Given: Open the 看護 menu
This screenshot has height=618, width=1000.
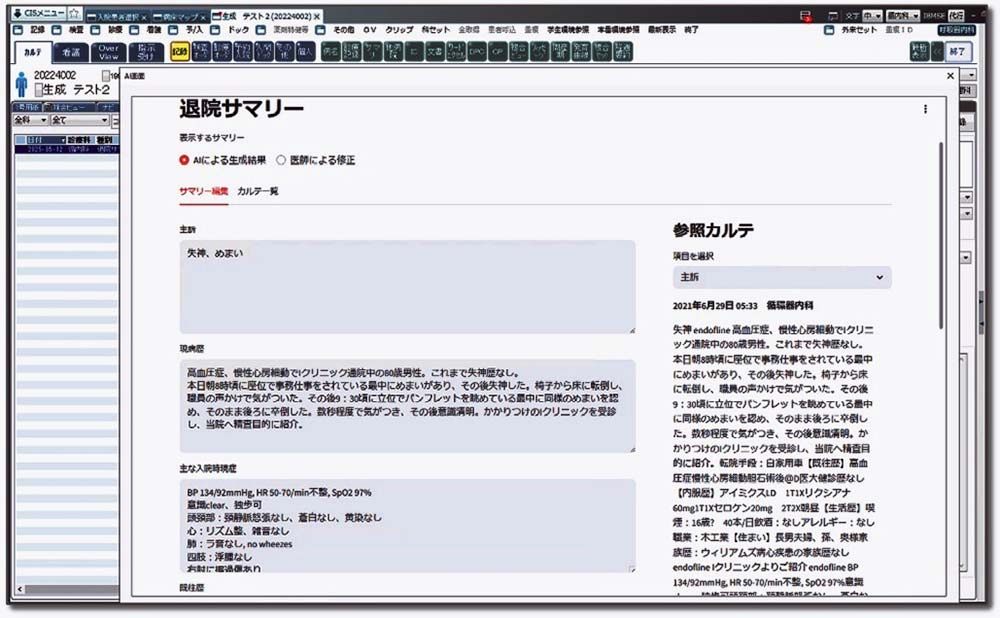Looking at the screenshot, I should pos(154,30).
